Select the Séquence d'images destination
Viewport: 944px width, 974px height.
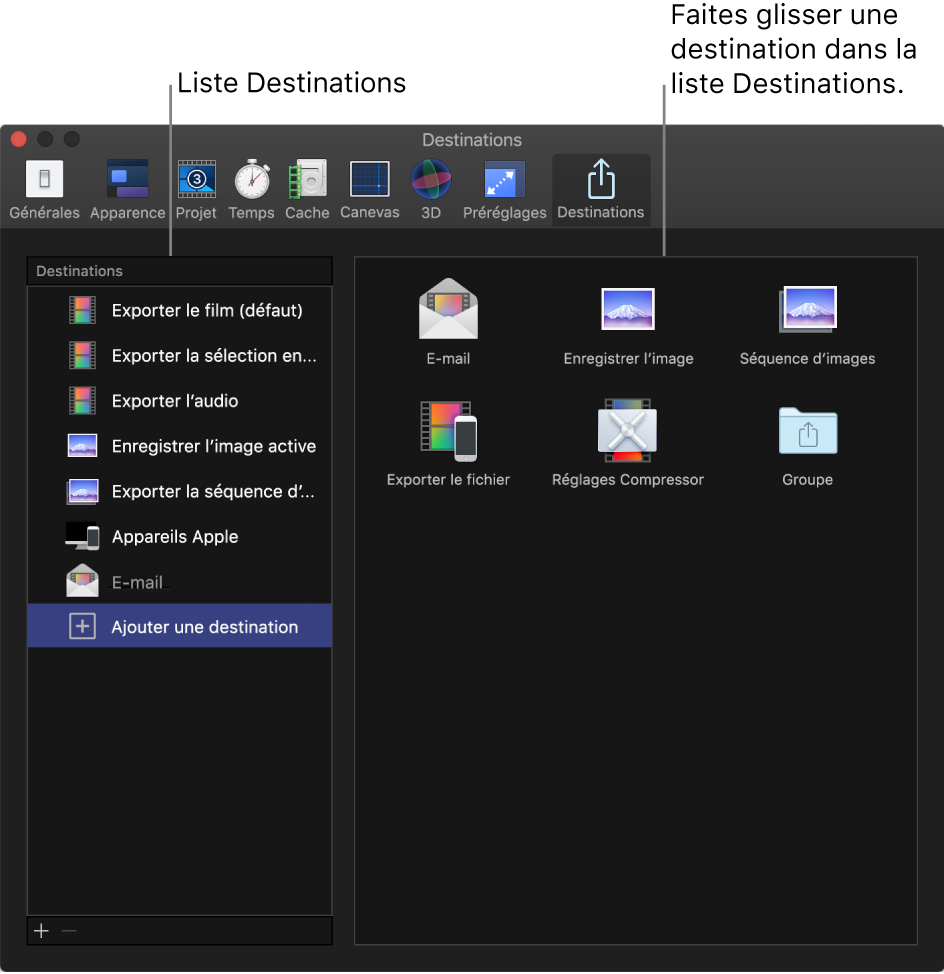807,309
